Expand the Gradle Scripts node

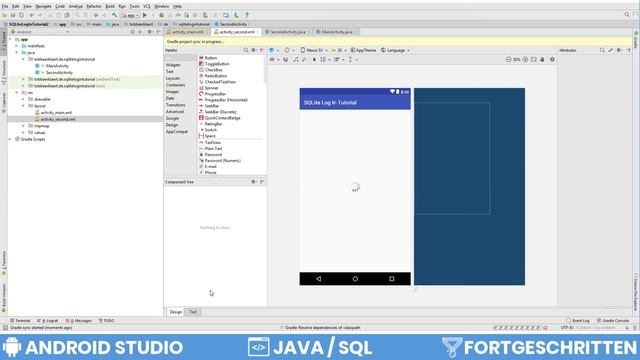tap(10, 139)
